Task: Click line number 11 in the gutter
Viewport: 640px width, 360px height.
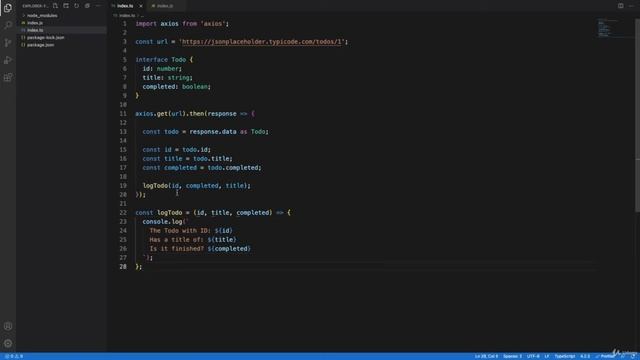Action: point(123,114)
